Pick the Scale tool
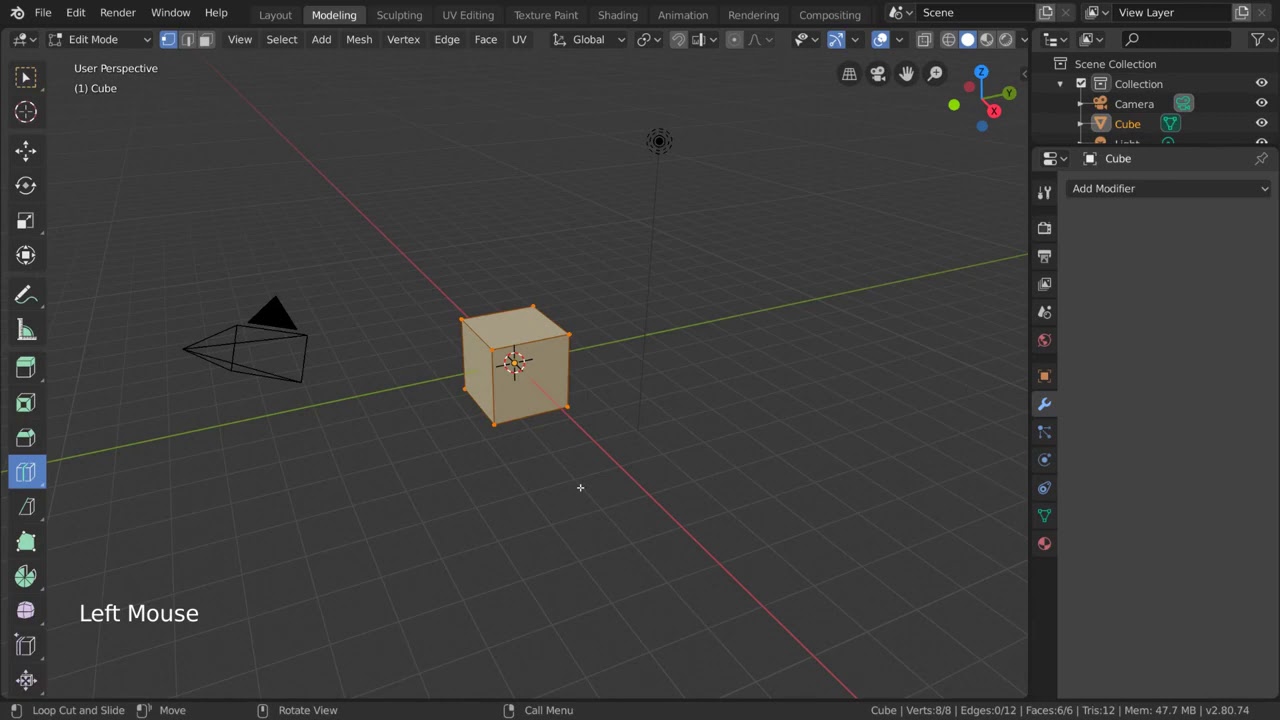The width and height of the screenshot is (1280, 720). [26, 221]
